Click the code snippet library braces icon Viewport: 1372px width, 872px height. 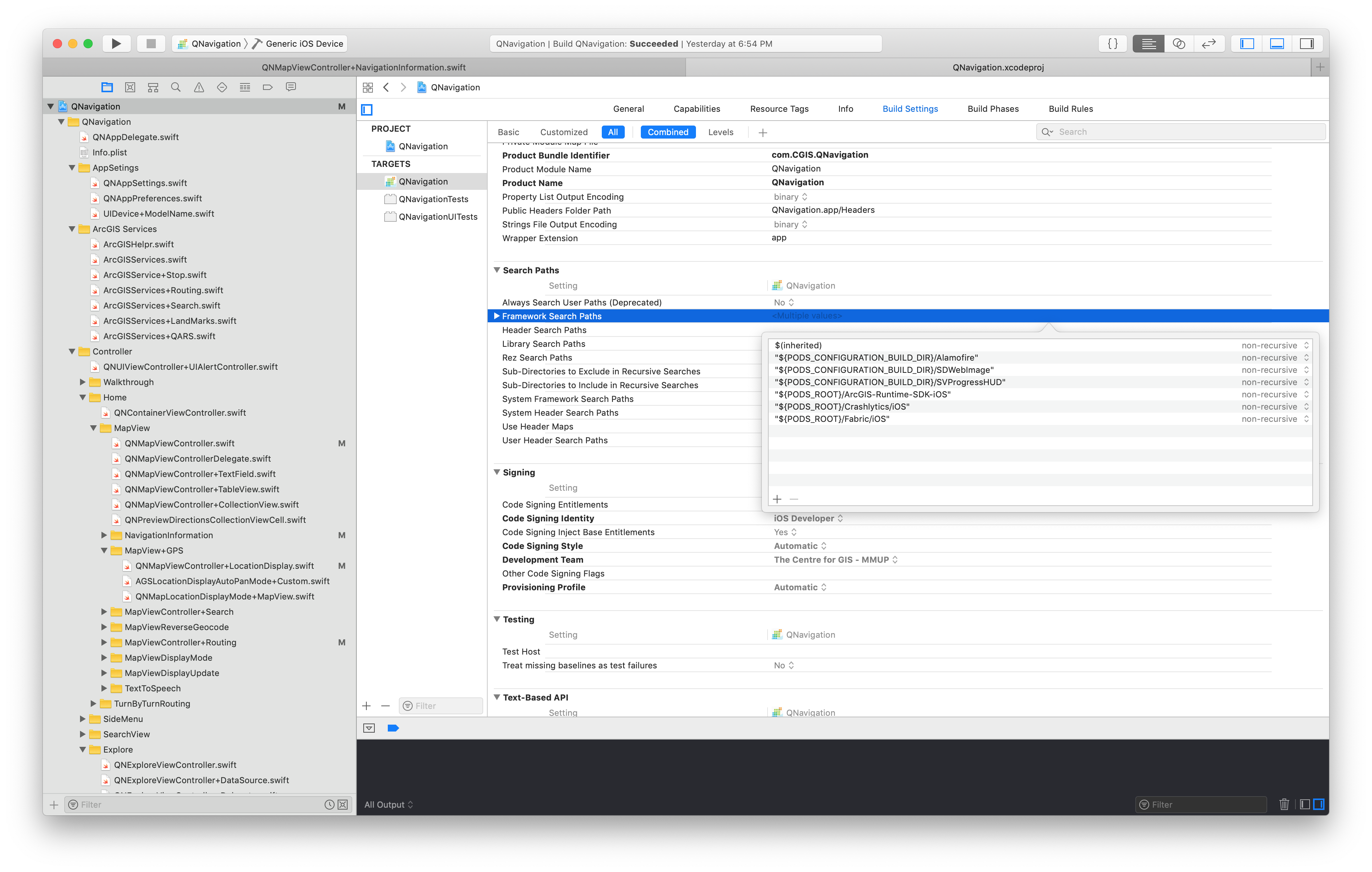[1112, 43]
